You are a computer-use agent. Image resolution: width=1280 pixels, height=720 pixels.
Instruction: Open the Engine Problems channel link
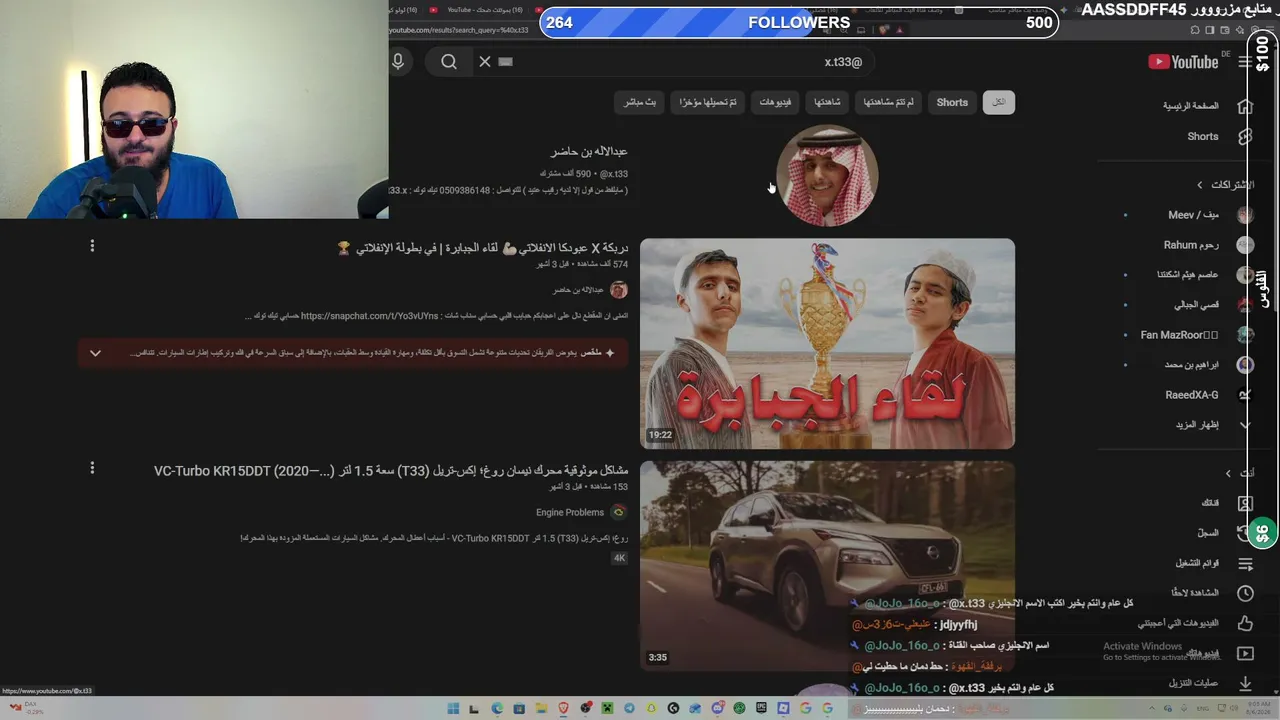tap(570, 512)
